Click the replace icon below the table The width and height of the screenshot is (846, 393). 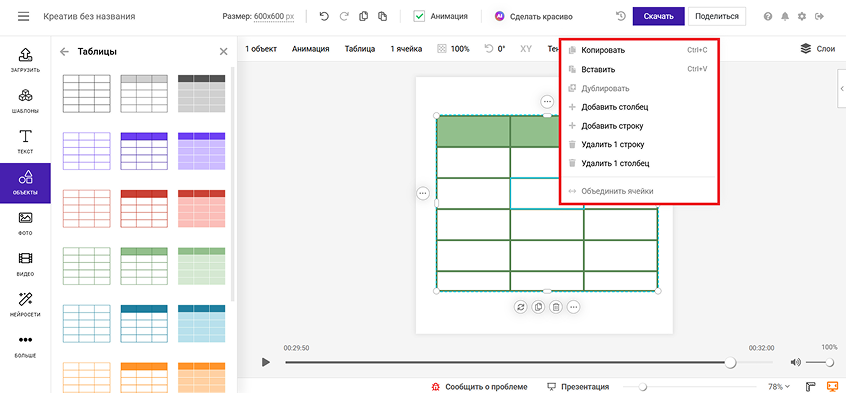tap(521, 307)
